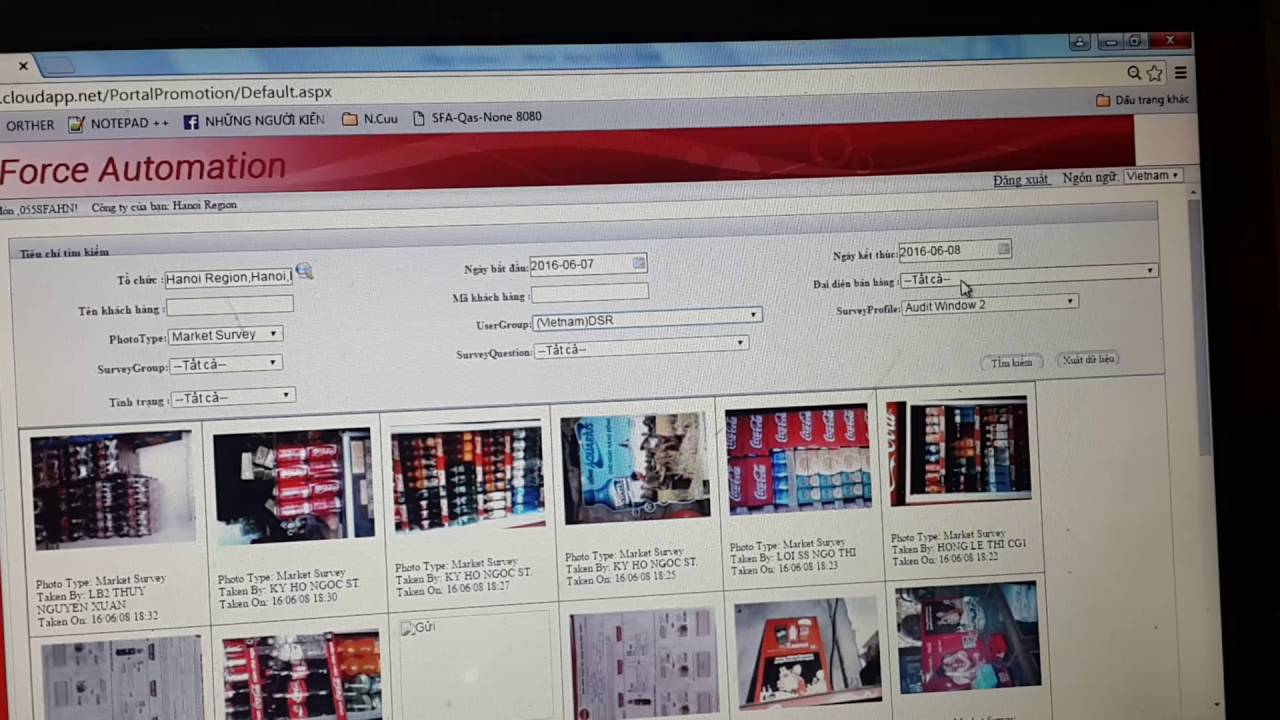The height and width of the screenshot is (720, 1280).
Task: Open calendar for Ngày bắt đầu date
Action: pos(638,263)
